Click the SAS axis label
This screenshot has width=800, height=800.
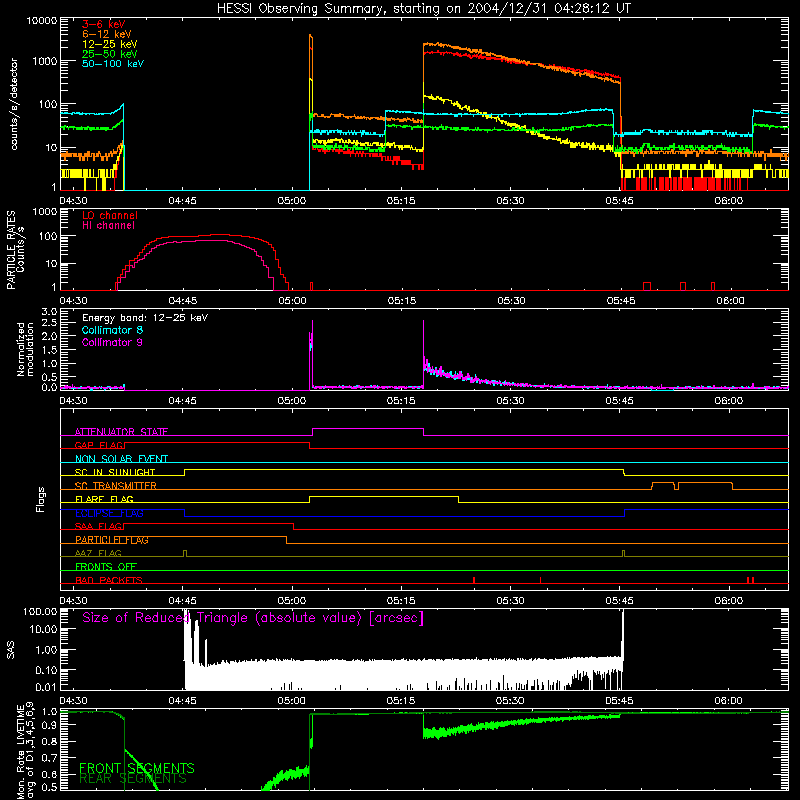[x=10, y=650]
